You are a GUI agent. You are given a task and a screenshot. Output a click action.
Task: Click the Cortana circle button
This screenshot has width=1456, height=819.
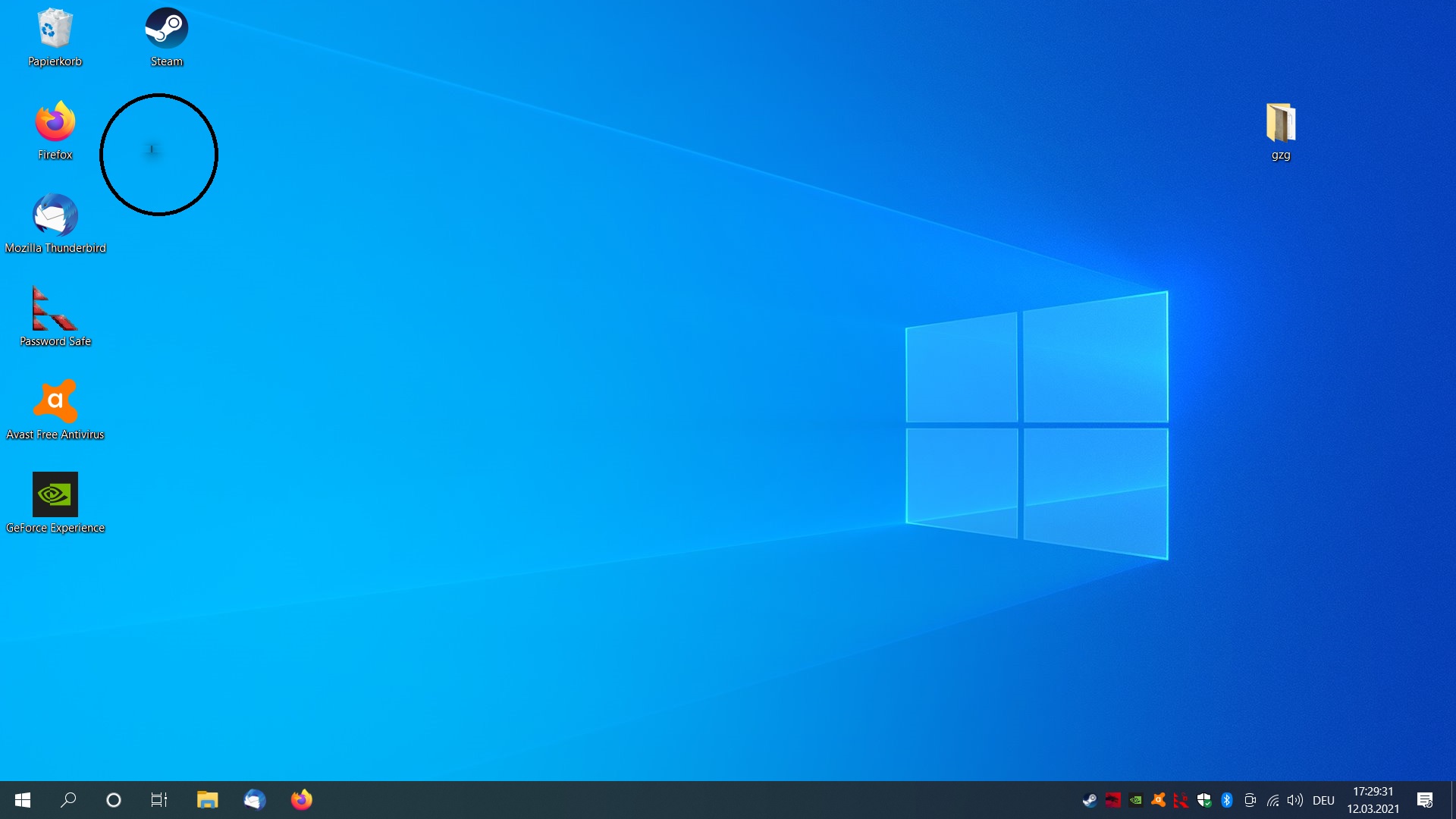pyautogui.click(x=114, y=800)
